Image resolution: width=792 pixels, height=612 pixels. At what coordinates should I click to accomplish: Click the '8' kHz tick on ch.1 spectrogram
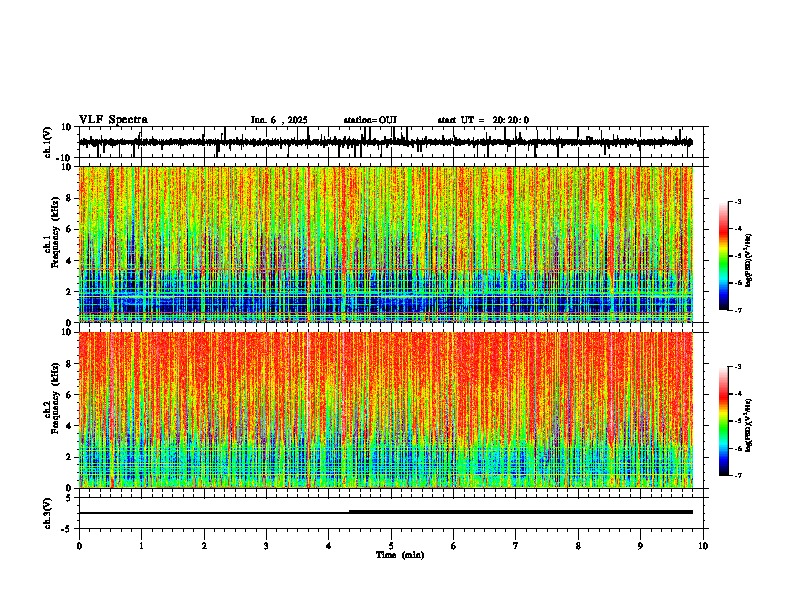click(69, 198)
